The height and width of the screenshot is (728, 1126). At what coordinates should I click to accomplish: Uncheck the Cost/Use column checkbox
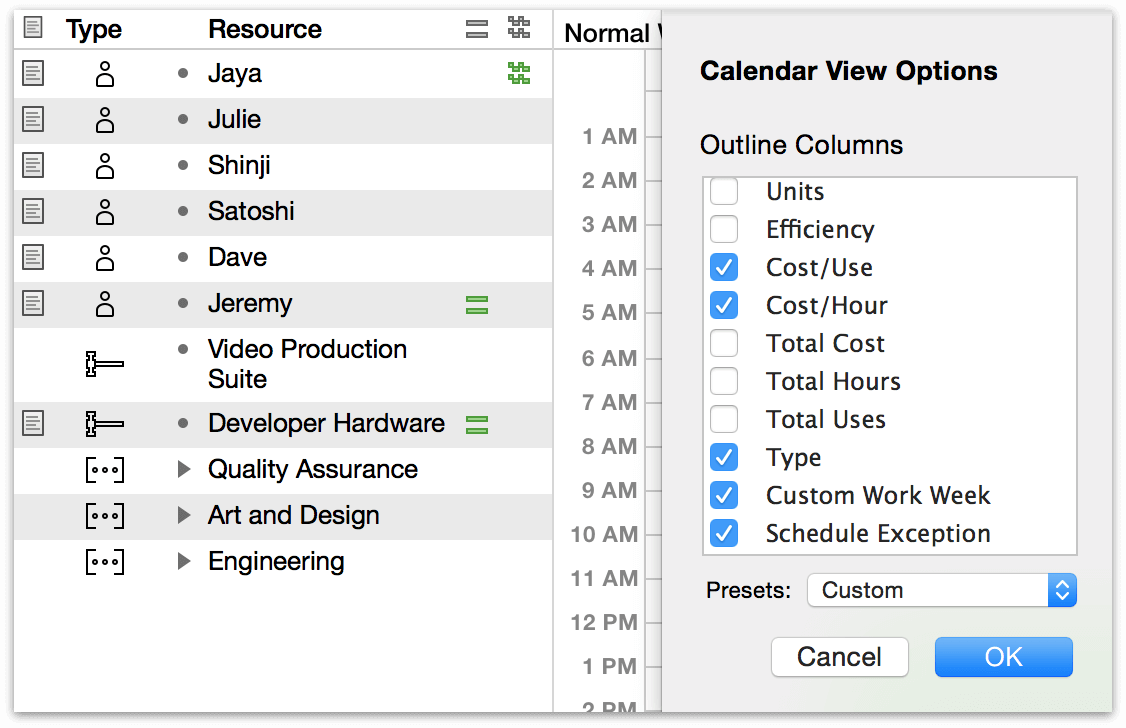[724, 268]
